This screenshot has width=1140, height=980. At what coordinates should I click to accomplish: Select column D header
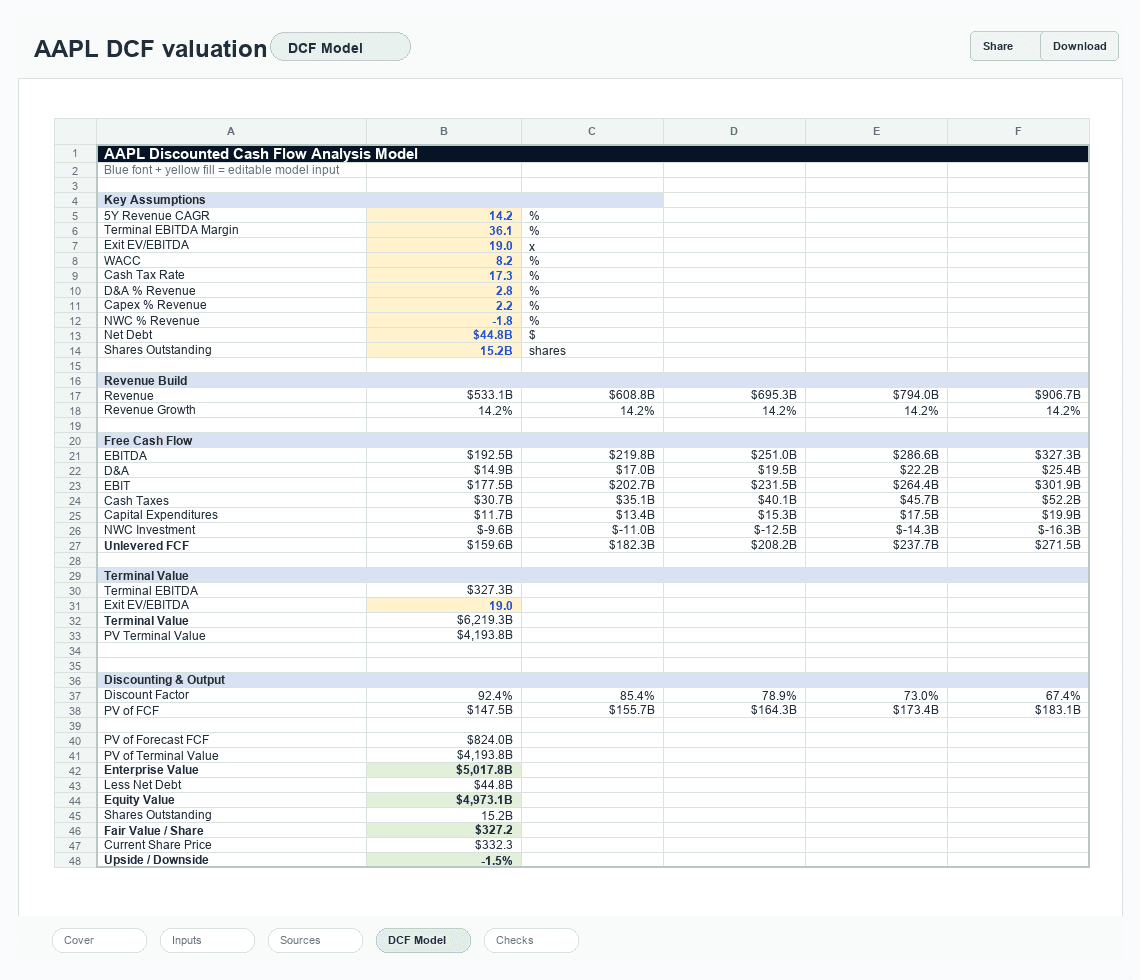[734, 132]
